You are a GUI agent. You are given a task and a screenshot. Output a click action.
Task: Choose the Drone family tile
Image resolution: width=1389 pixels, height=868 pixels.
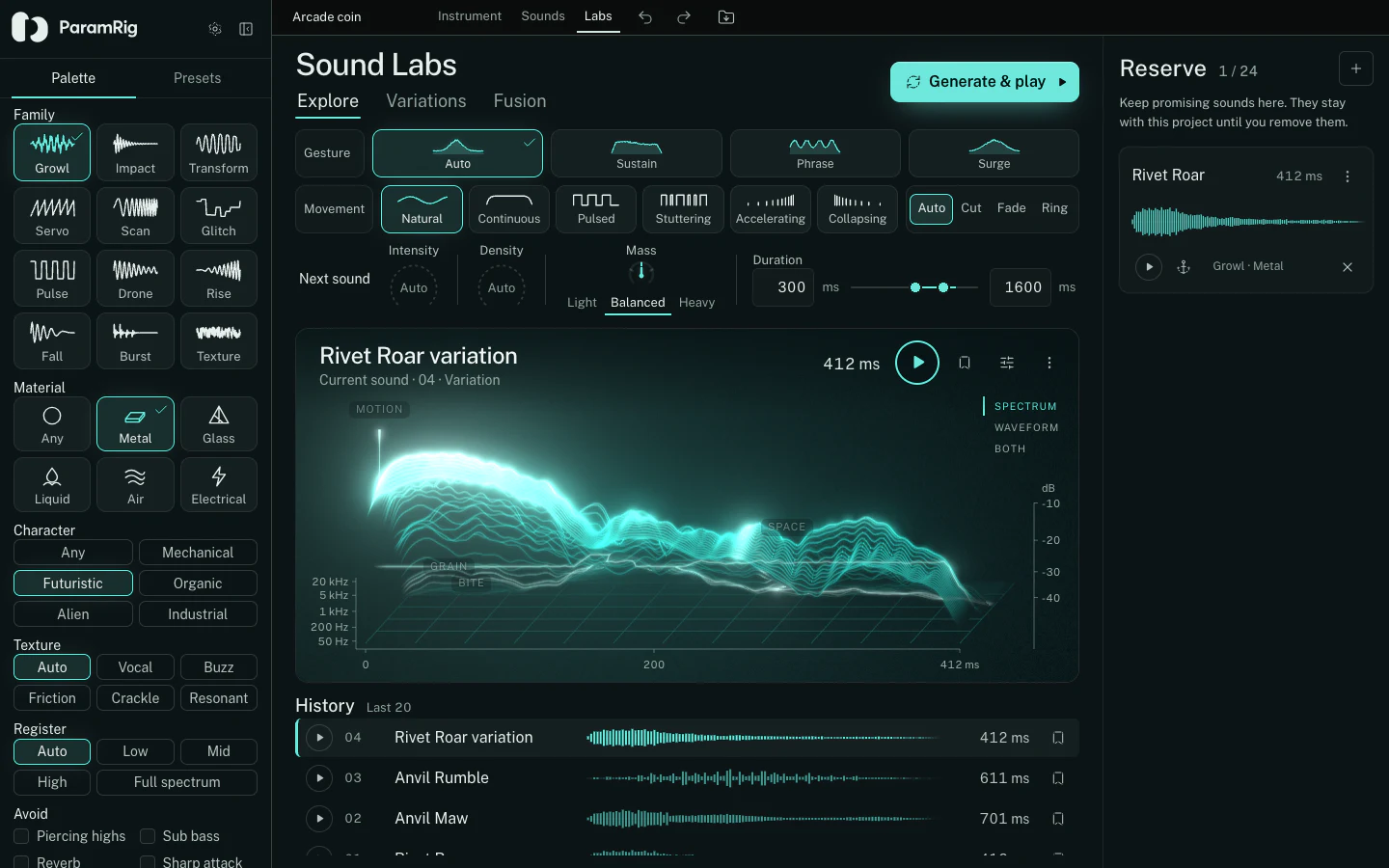coord(135,278)
